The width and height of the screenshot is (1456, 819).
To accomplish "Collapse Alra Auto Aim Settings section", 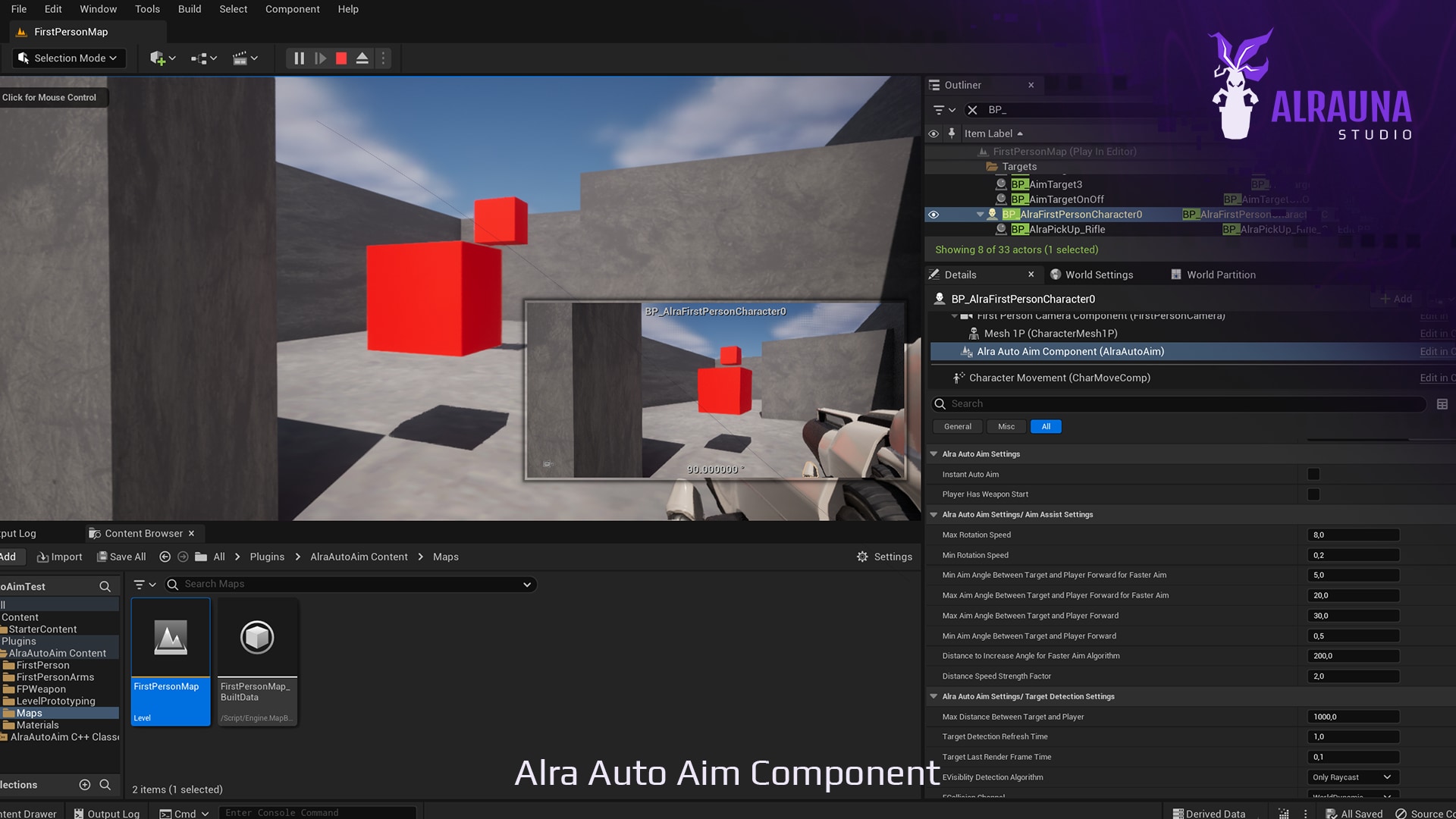I will click(x=934, y=454).
